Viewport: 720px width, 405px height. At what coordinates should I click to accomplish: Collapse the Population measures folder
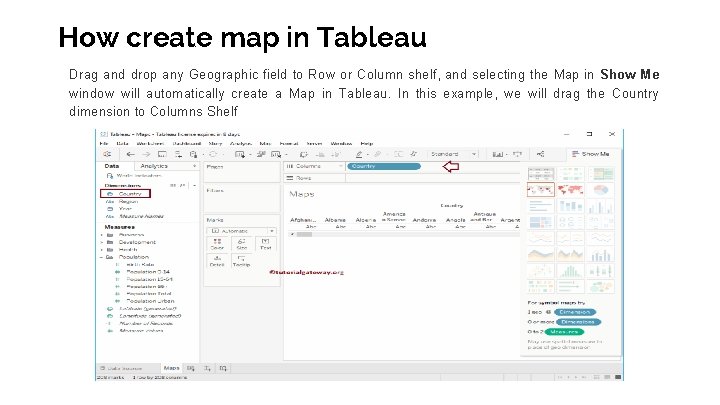click(x=101, y=257)
